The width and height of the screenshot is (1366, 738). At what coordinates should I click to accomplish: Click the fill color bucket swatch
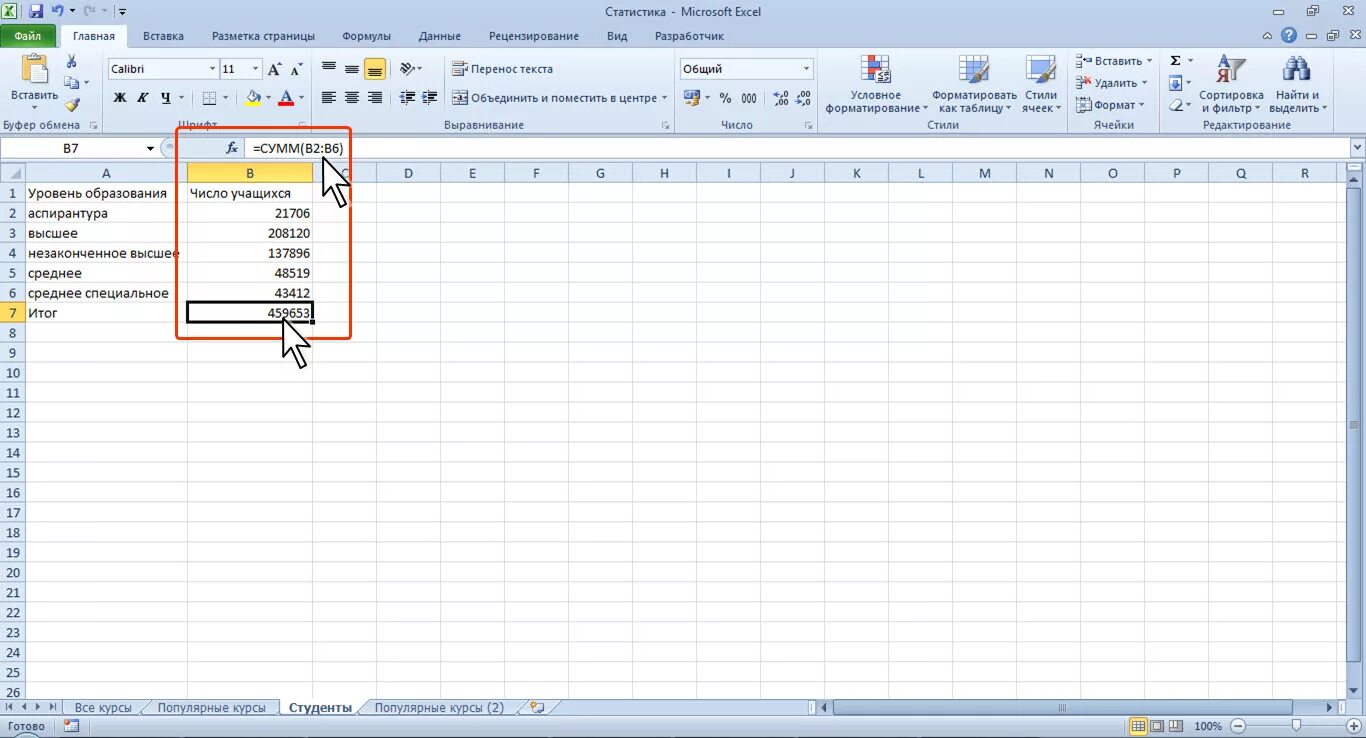[x=253, y=98]
